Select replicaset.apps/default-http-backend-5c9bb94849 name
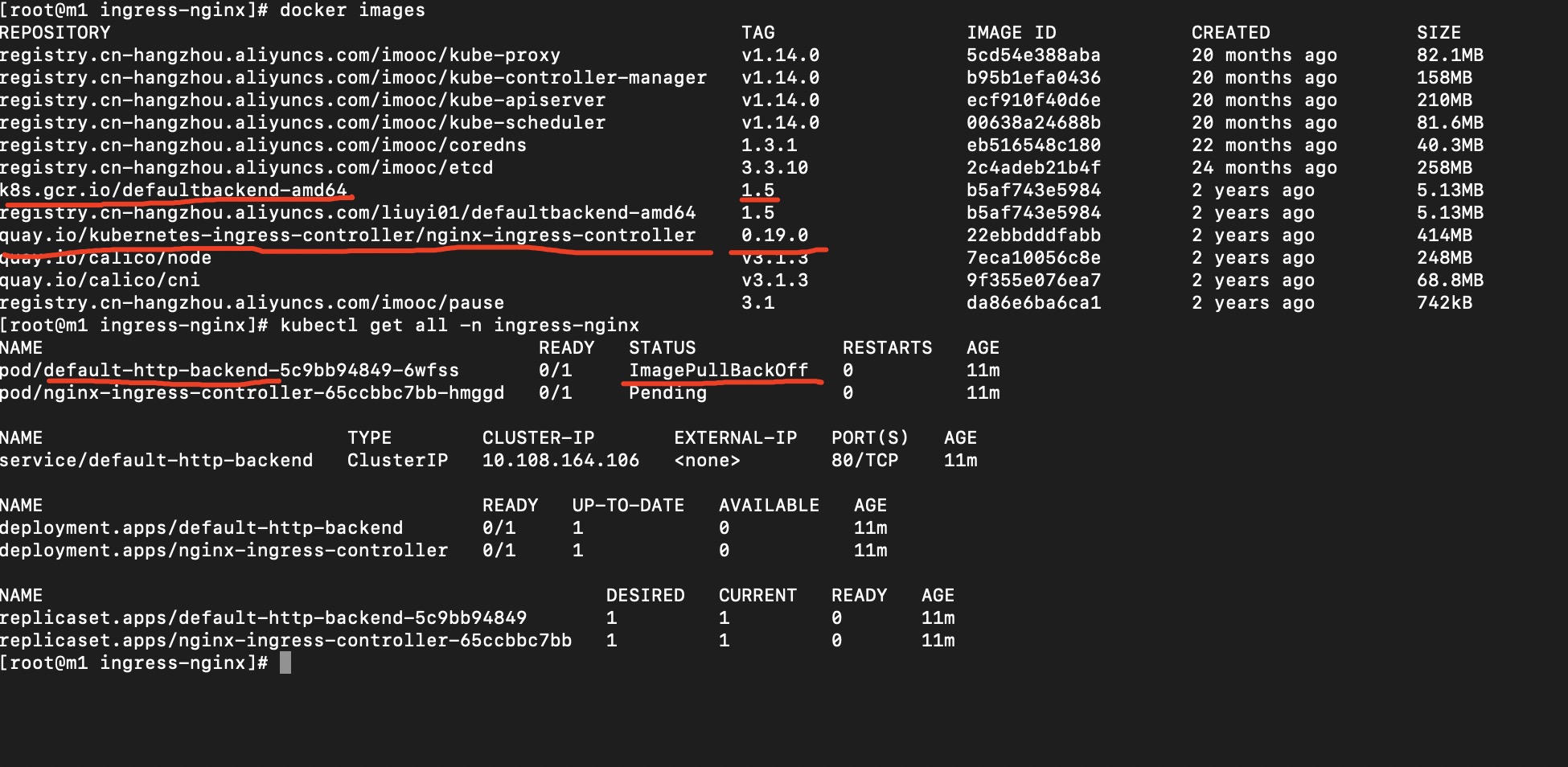 263,618
